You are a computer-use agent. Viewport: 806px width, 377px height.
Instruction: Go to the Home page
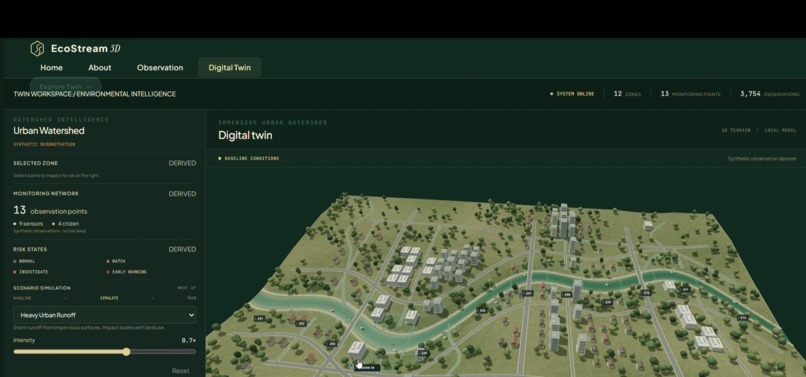pos(51,67)
